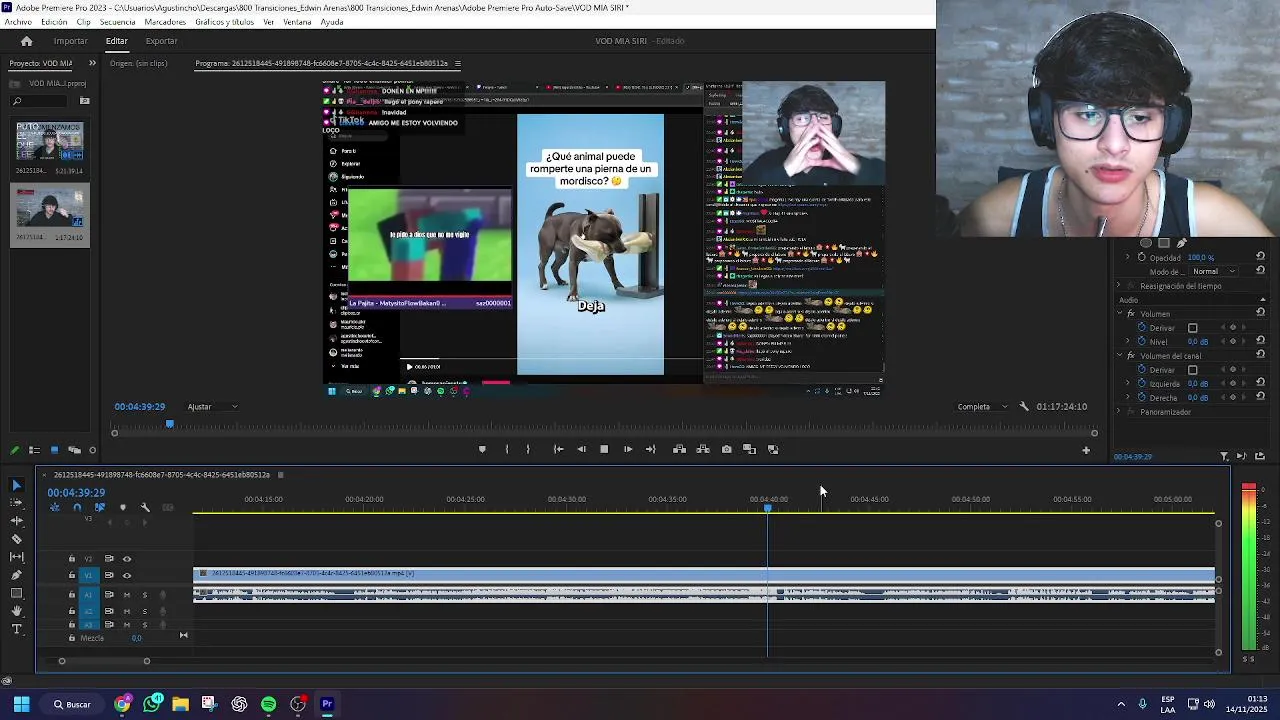Toggle V1 track output eye
The image size is (1280, 720).
pyautogui.click(x=126, y=575)
